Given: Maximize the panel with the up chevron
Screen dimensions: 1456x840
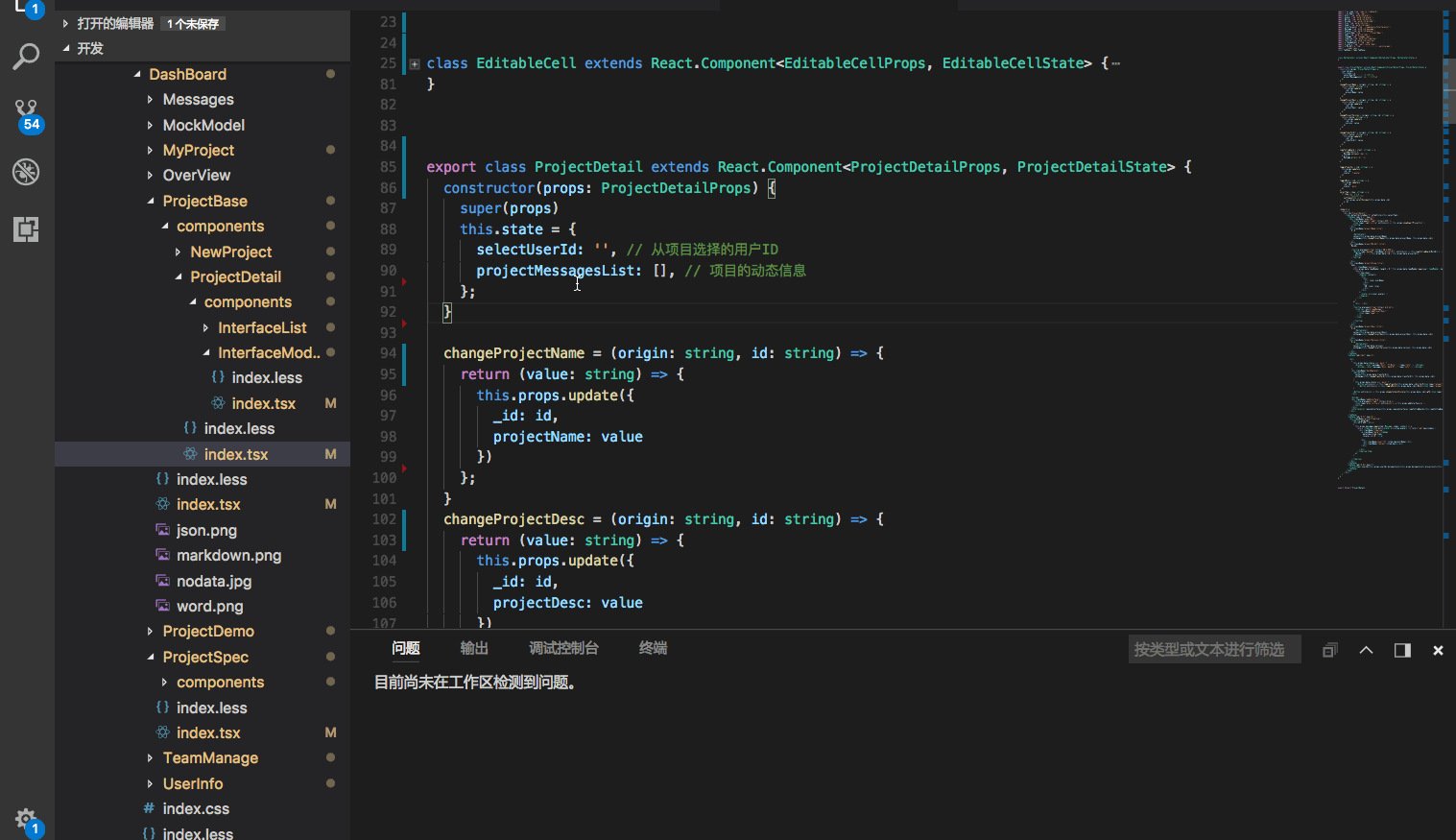Looking at the screenshot, I should pyautogui.click(x=1366, y=650).
